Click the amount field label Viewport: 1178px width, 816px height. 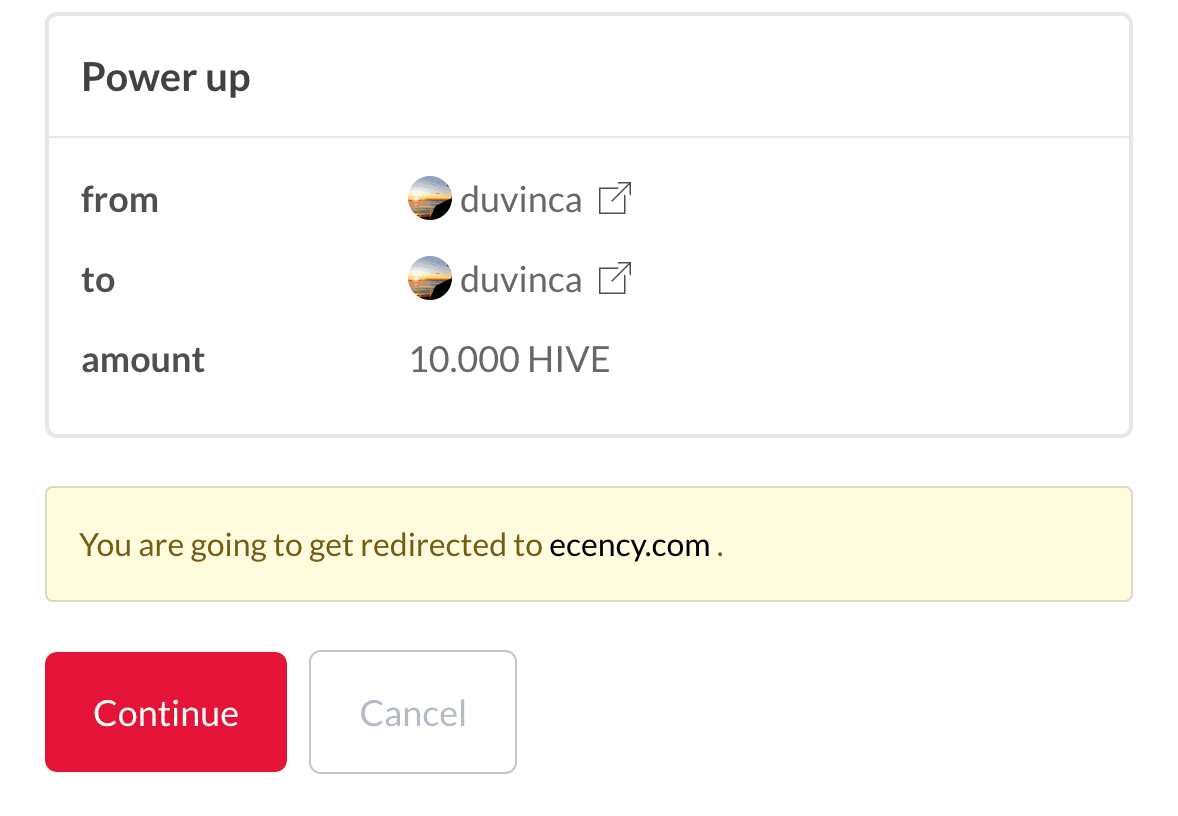point(143,360)
